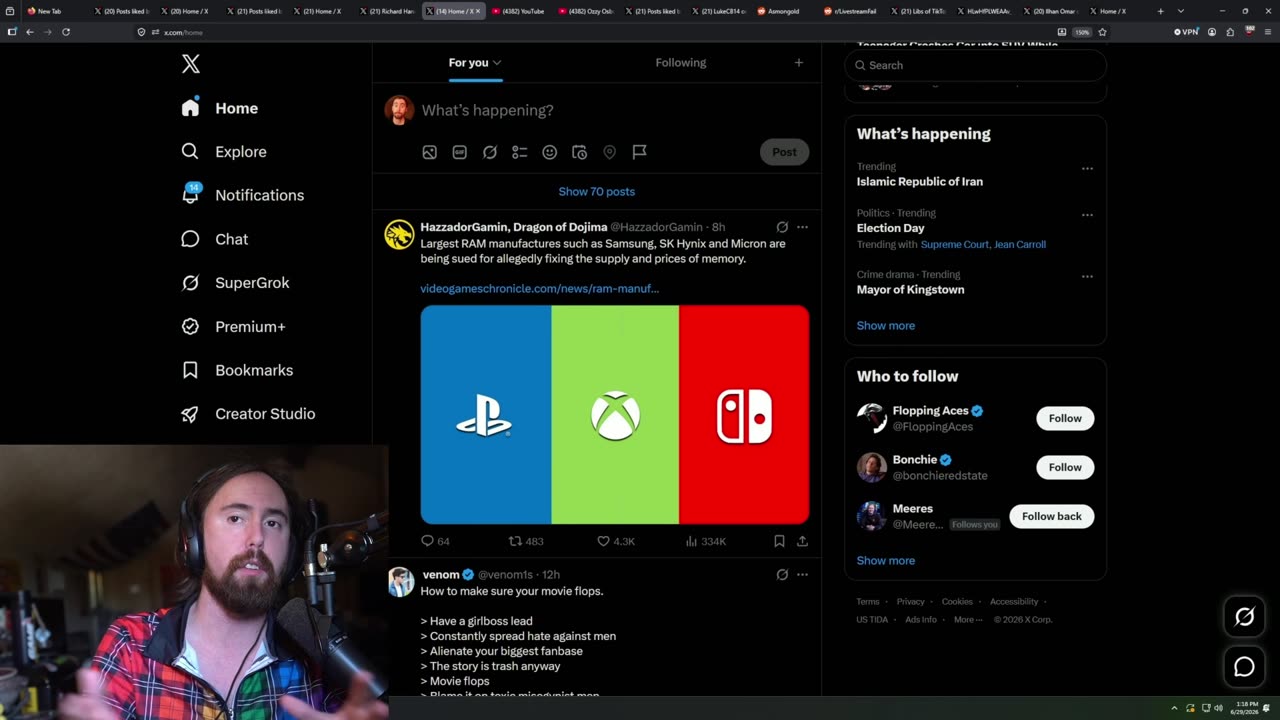The height and width of the screenshot is (720, 1280).
Task: Open videogameschronicle.com article link
Action: (539, 288)
